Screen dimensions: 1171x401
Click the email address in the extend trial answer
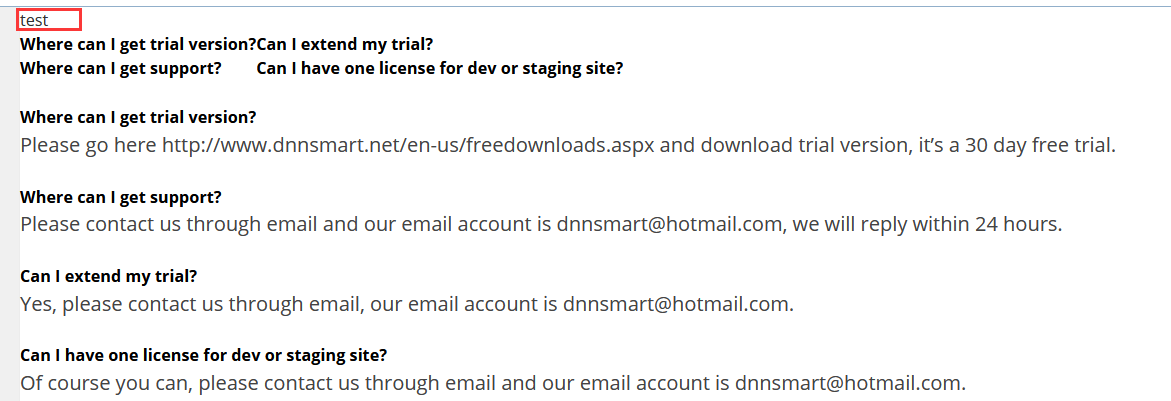coord(676,305)
